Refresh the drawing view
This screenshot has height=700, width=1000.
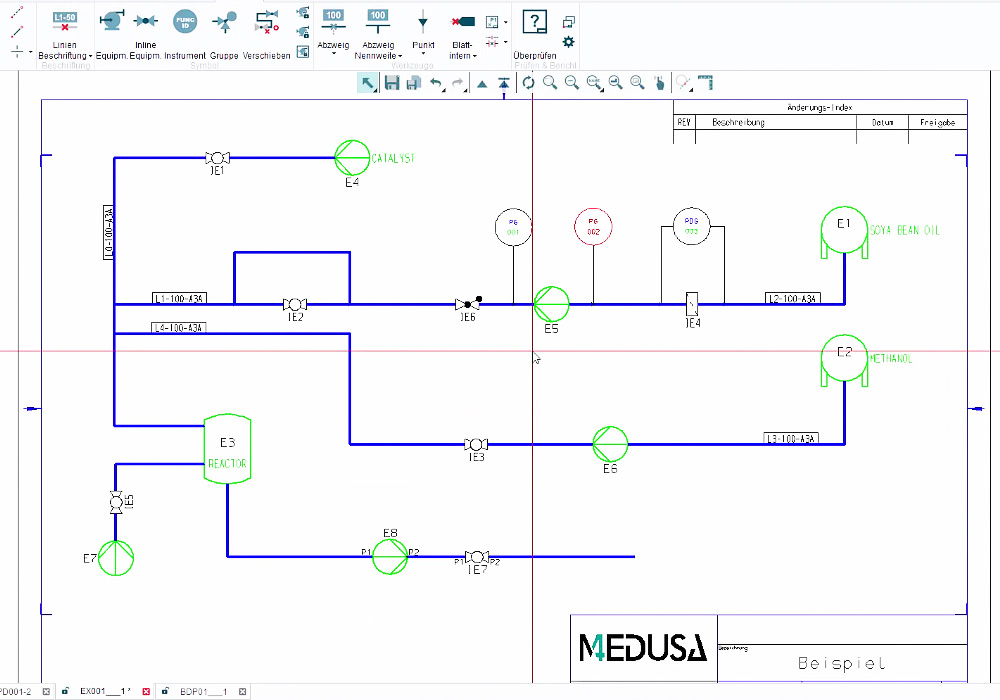pyautogui.click(x=528, y=83)
